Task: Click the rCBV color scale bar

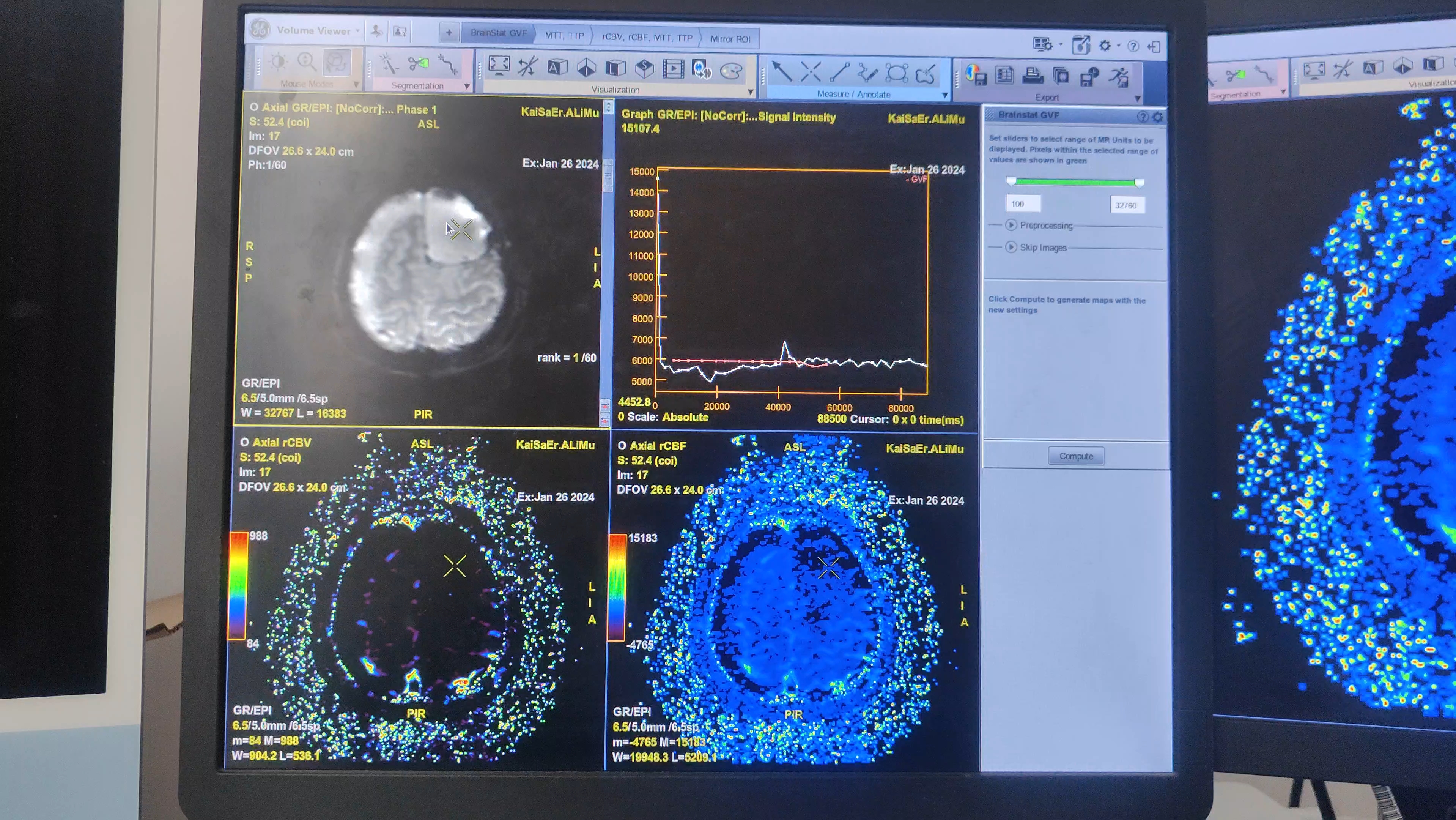Action: coord(238,585)
